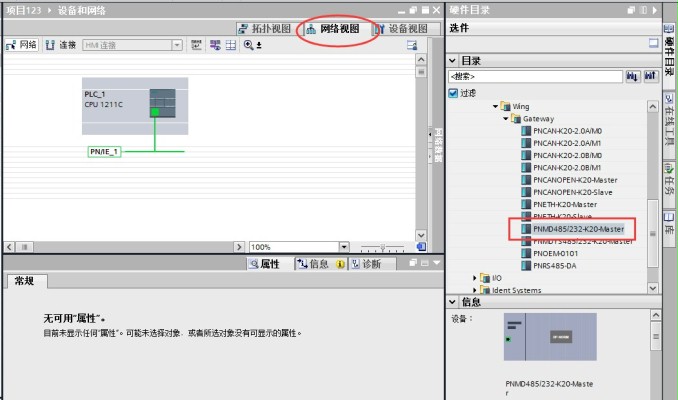Select PNCANOPEN-K20-Slave in the catalog

(x=572, y=192)
